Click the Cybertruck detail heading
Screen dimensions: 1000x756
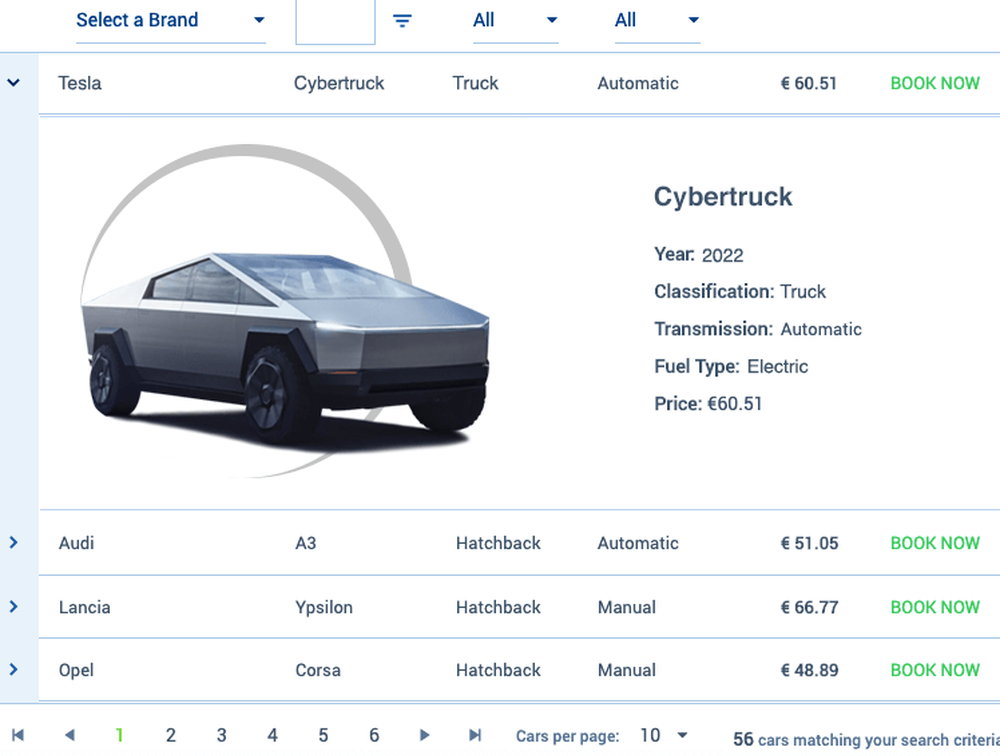tap(723, 197)
